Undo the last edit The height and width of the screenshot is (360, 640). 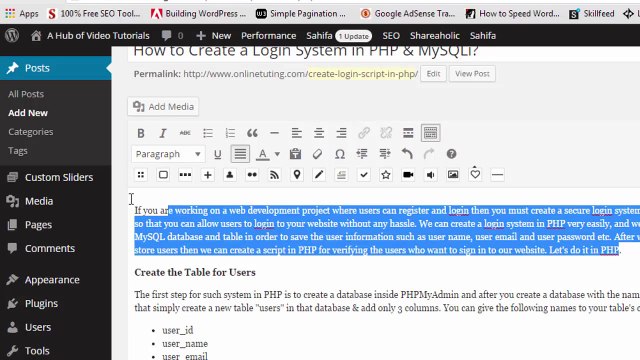407,154
